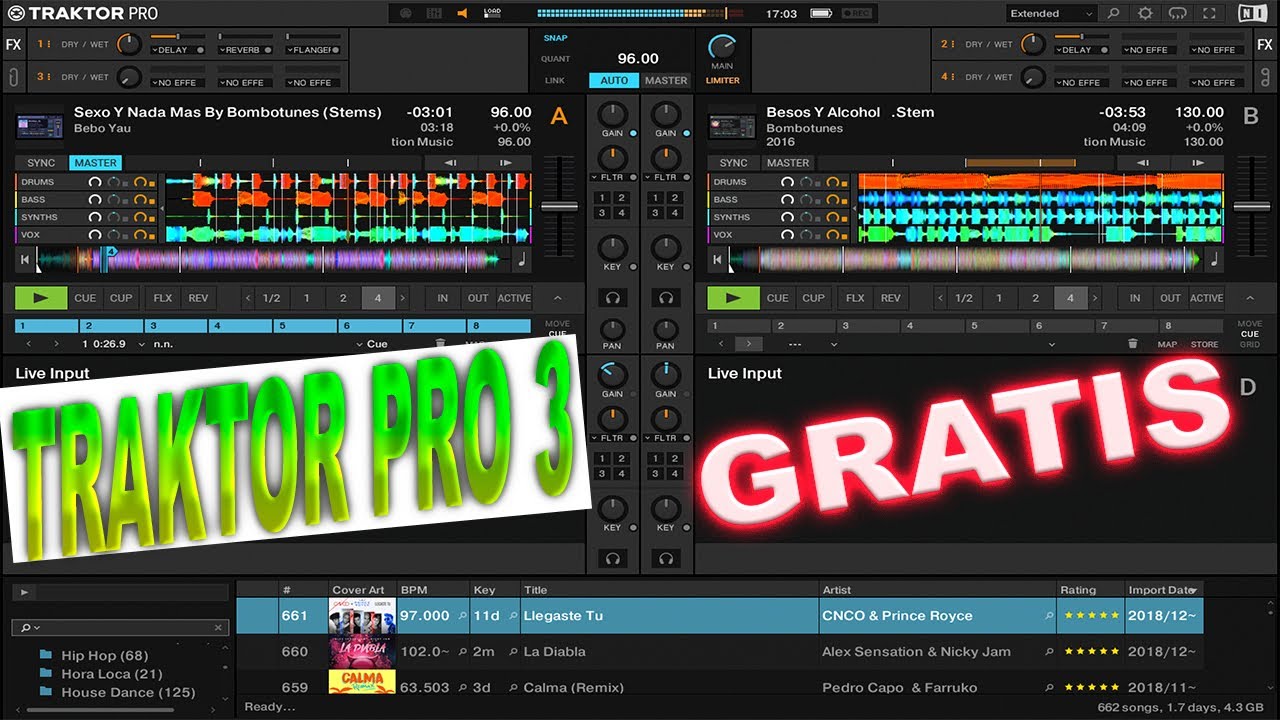This screenshot has width=1280, height=720.
Task: Toggle the audio REC button
Action: tap(858, 14)
